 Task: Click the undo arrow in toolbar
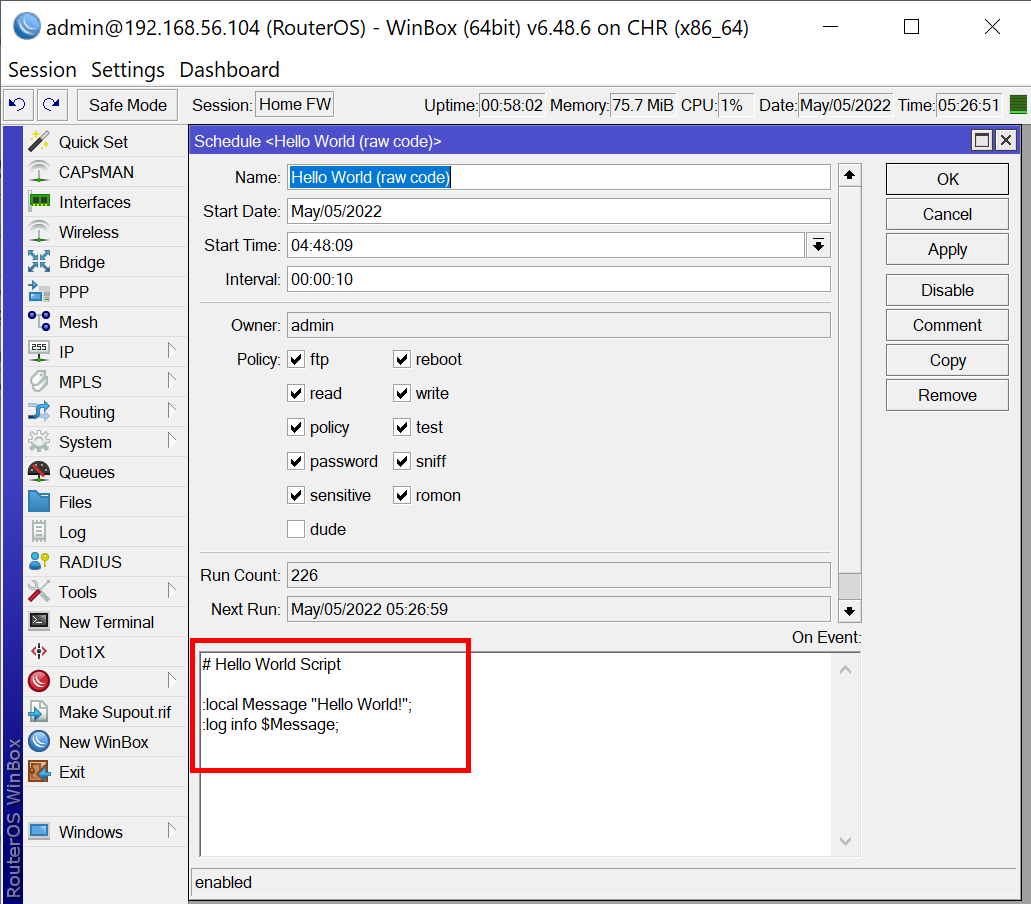[x=17, y=105]
